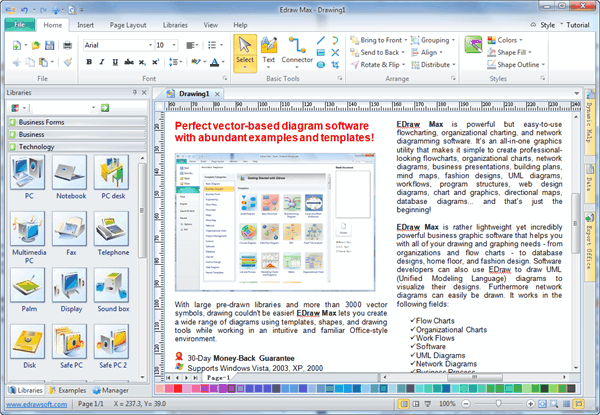Visit the www.edrawsoft.com link
The width and height of the screenshot is (600, 415).
34,404
